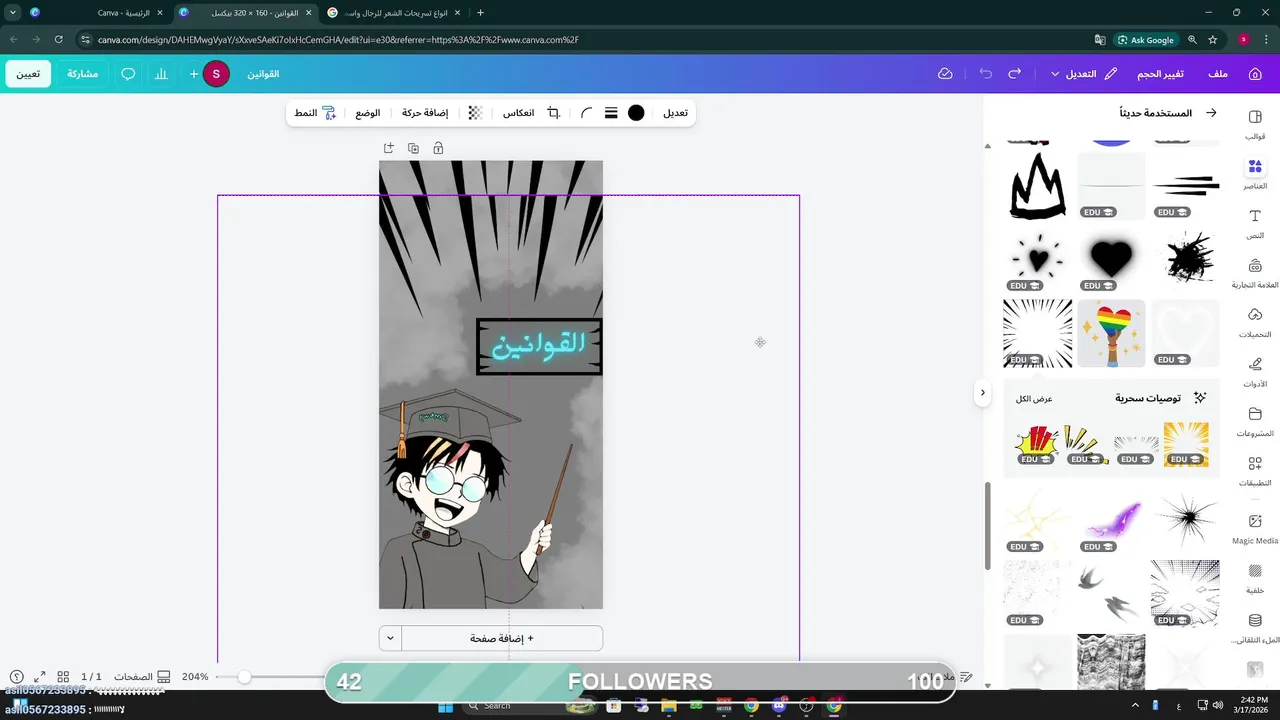Image resolution: width=1280 pixels, height=720 pixels.
Task: Expand the add page options chevron
Action: coord(390,638)
